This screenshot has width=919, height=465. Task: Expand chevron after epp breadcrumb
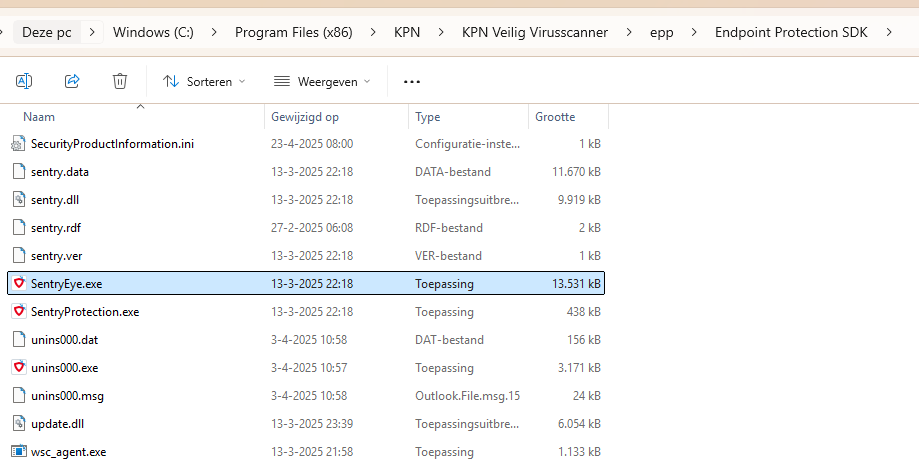[x=694, y=32]
